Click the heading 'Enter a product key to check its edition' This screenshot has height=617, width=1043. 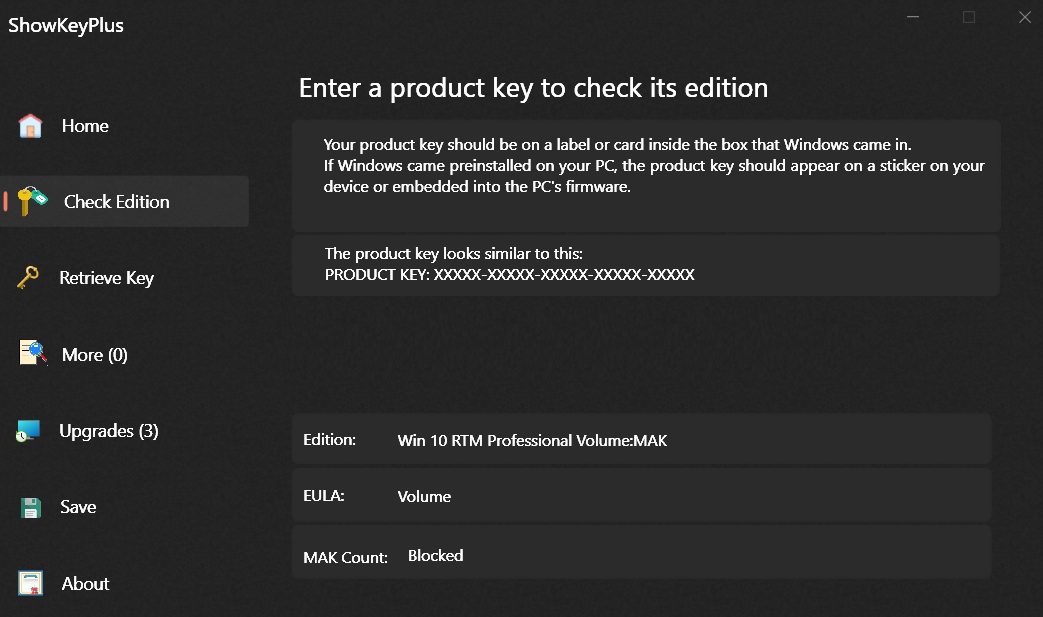(x=533, y=88)
